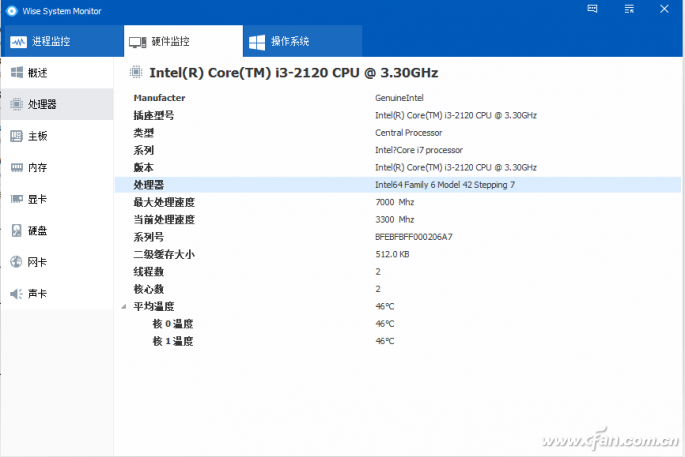
Task: Select the 核 1 温度 row
Action: pyautogui.click(x=398, y=341)
